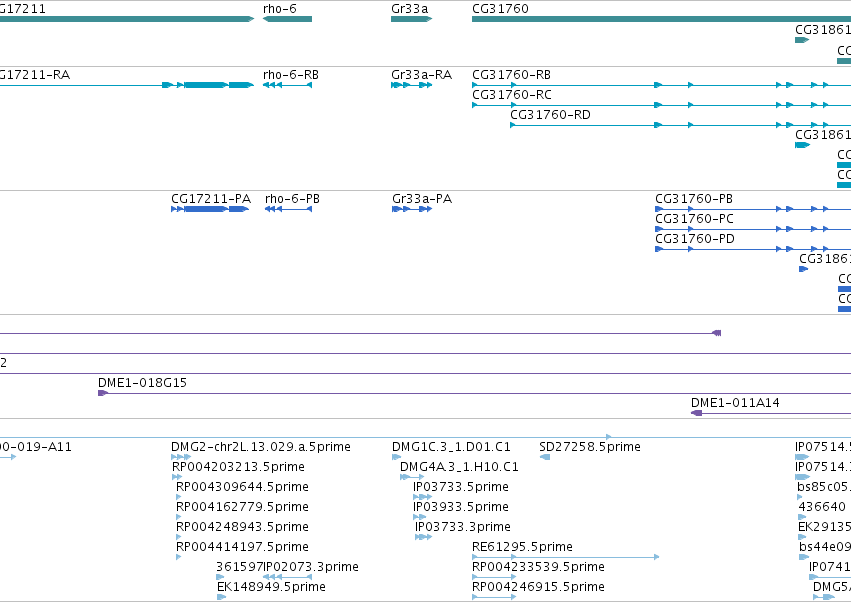The height and width of the screenshot is (602, 851).
Task: Click the Gr33a-PA blue protein glyph
Action: coord(412,209)
